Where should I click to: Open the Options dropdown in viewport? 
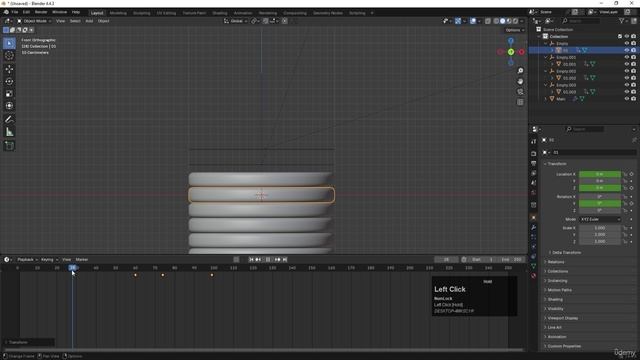[514, 30]
